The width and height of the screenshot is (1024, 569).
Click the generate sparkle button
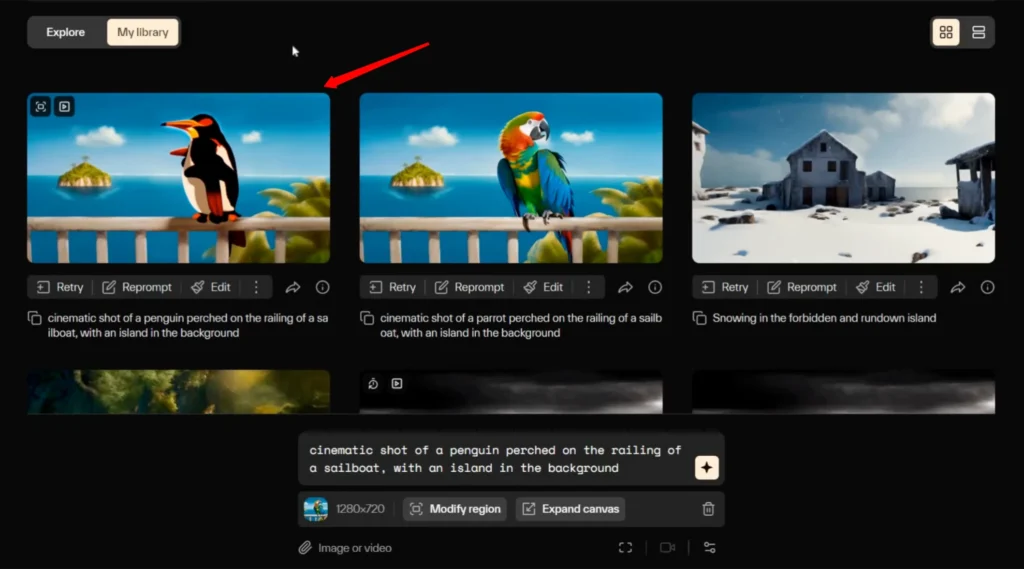(x=707, y=468)
